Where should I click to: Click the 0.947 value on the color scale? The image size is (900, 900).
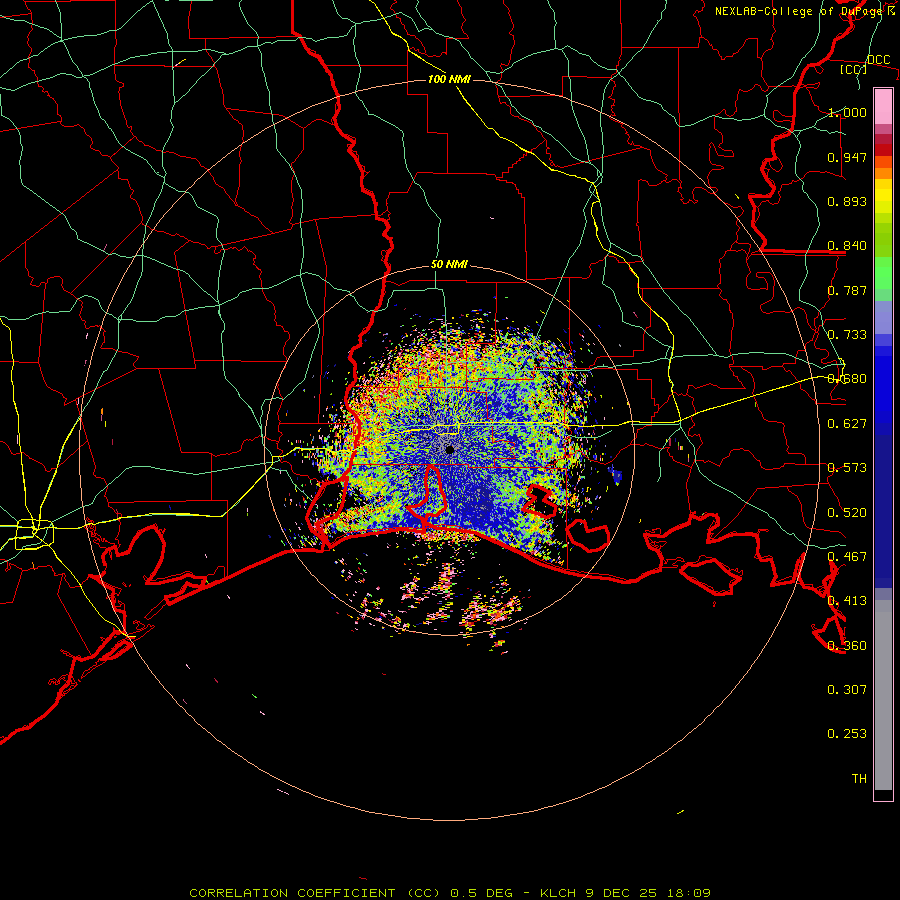(x=847, y=157)
